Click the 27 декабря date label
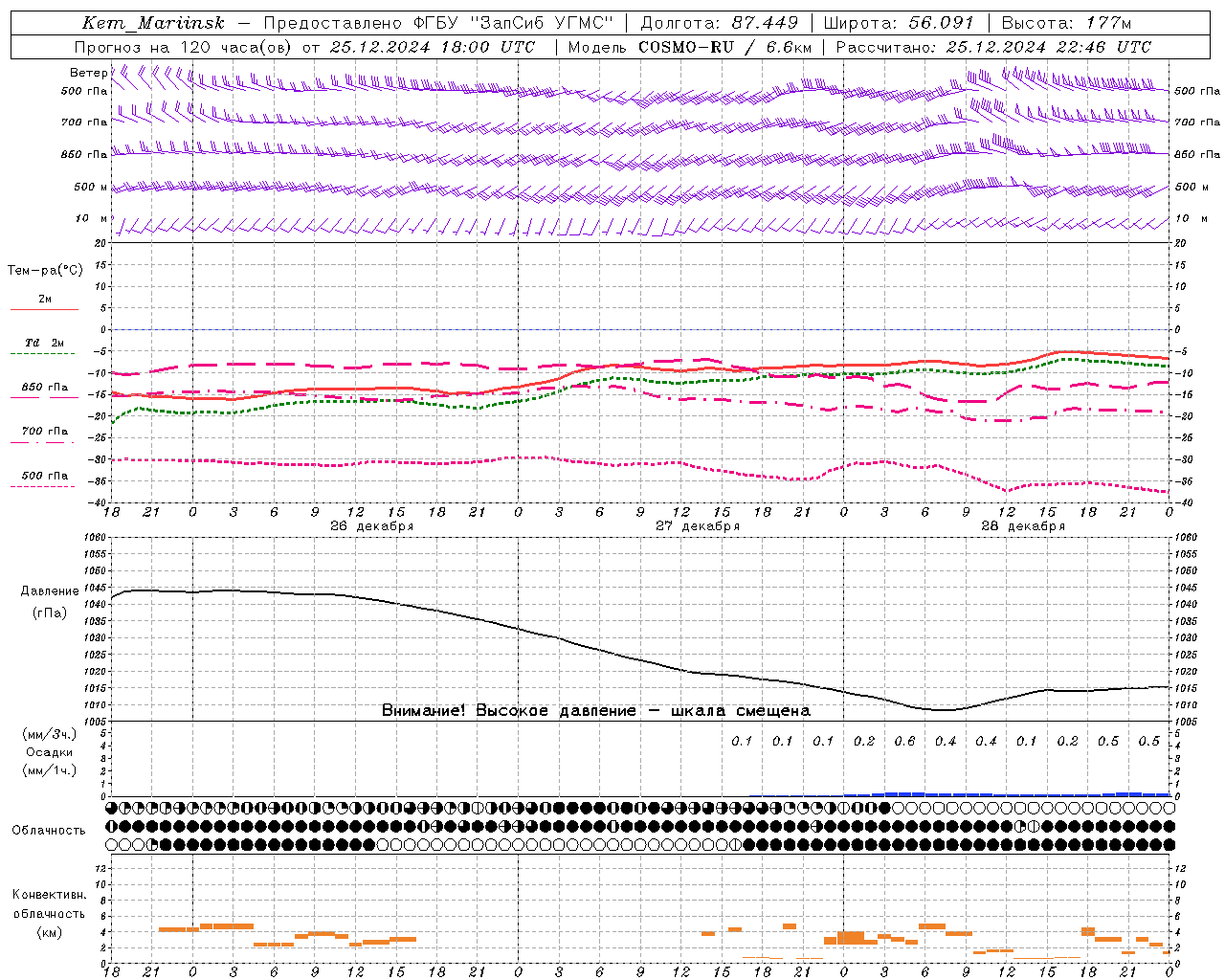 (x=698, y=526)
